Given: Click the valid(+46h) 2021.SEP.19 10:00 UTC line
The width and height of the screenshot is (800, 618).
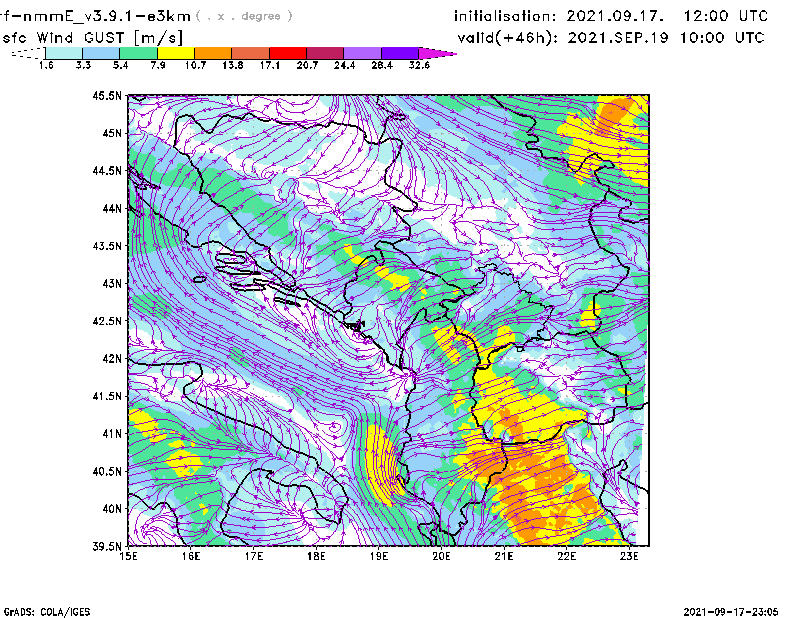Looking at the screenshot, I should coord(611,38).
